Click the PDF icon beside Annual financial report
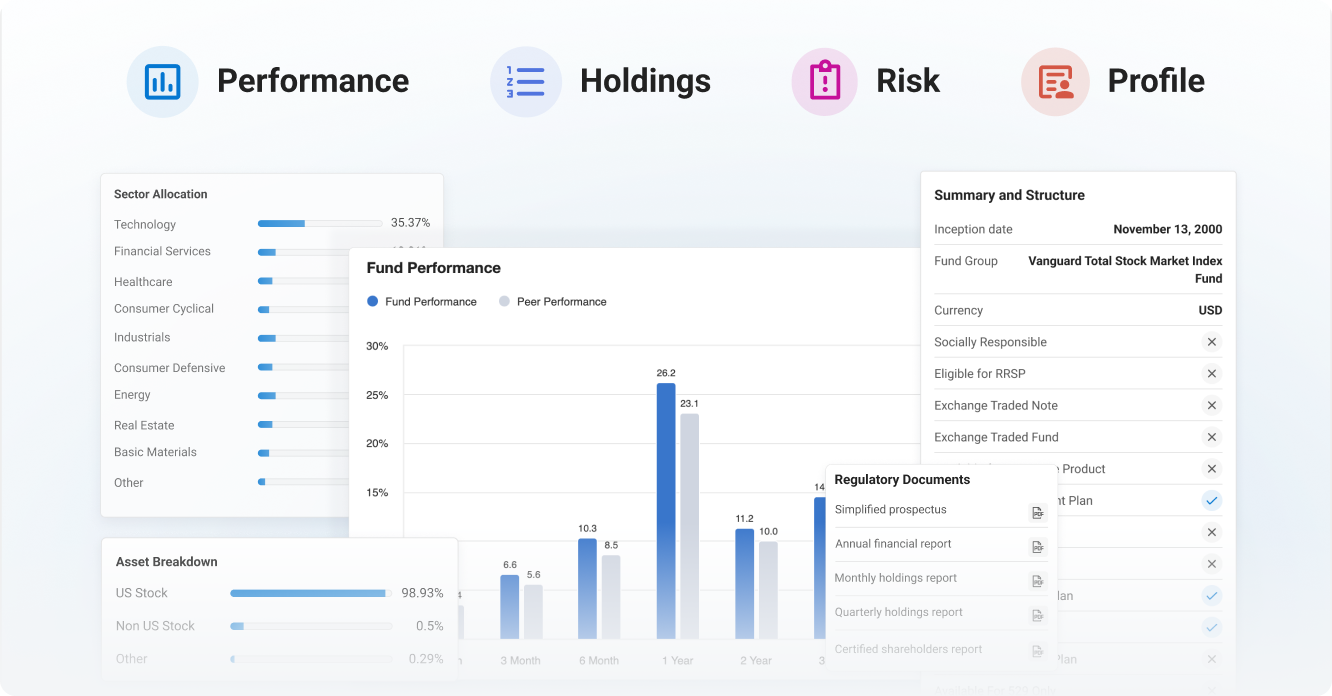 click(x=1038, y=546)
